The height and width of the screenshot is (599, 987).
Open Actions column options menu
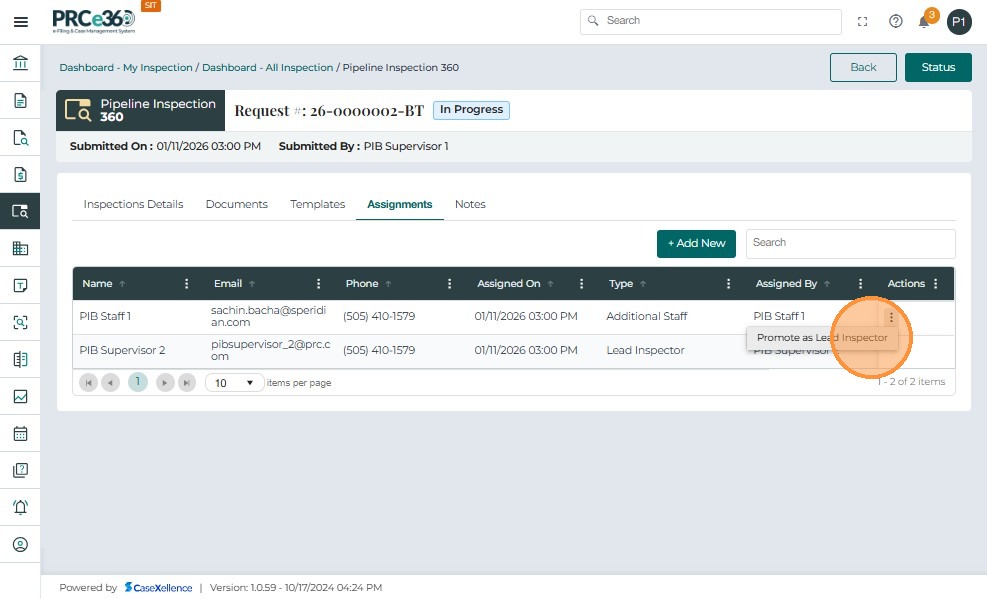click(936, 284)
